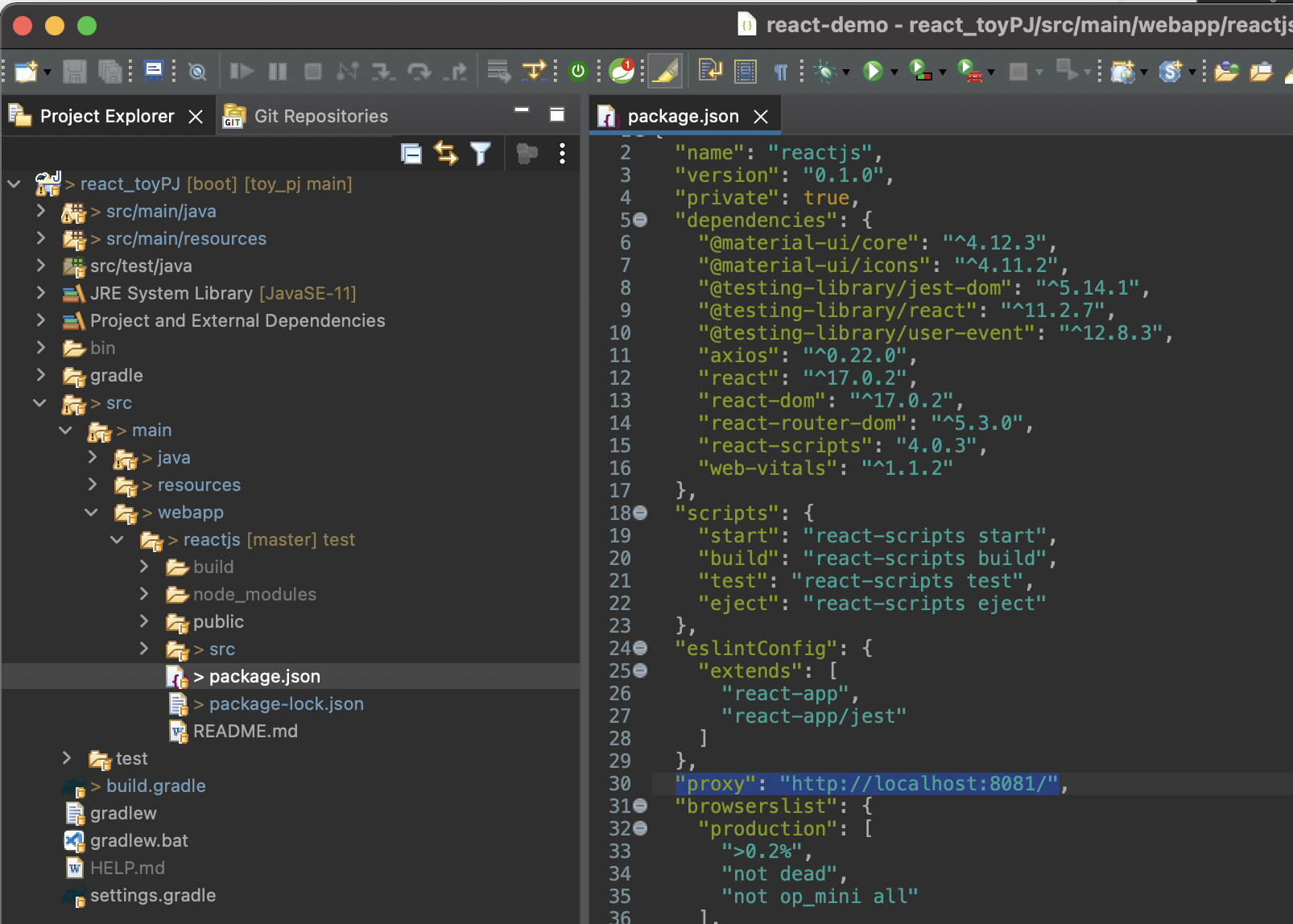This screenshot has width=1293, height=924.
Task: Click the green Boot power toolbar control
Action: (x=576, y=71)
